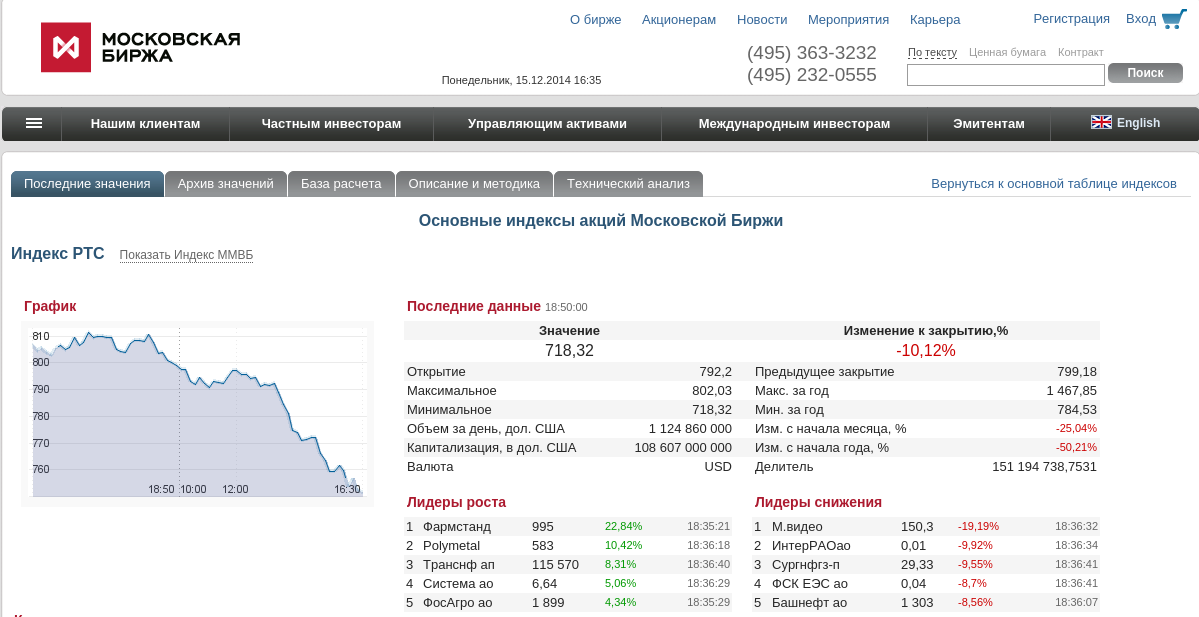The height and width of the screenshot is (617, 1199).
Task: Select the По тексту search mode
Action: (932, 53)
